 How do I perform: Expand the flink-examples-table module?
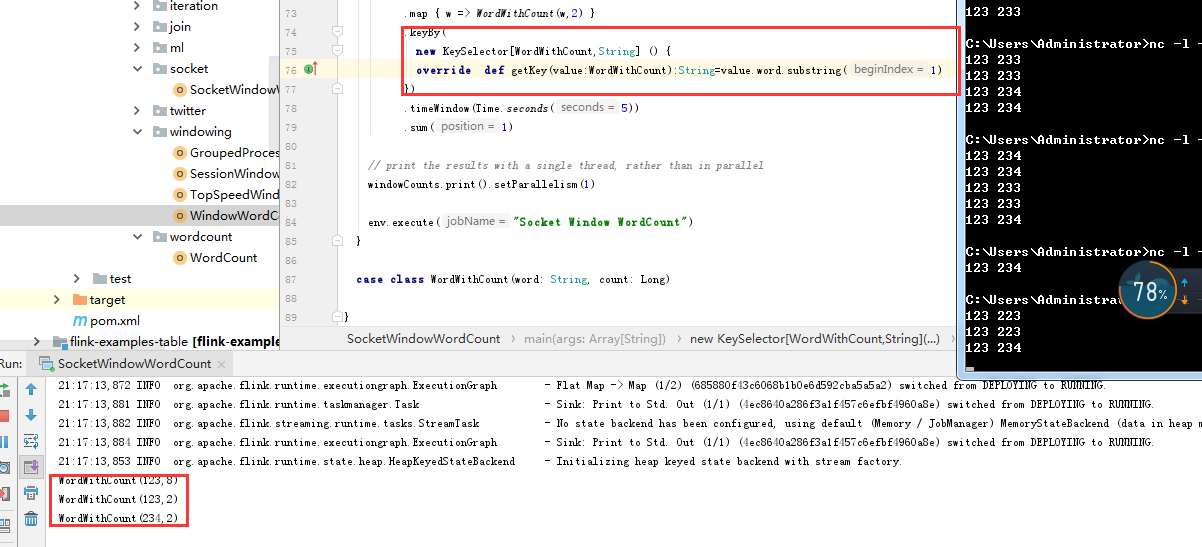tap(37, 342)
